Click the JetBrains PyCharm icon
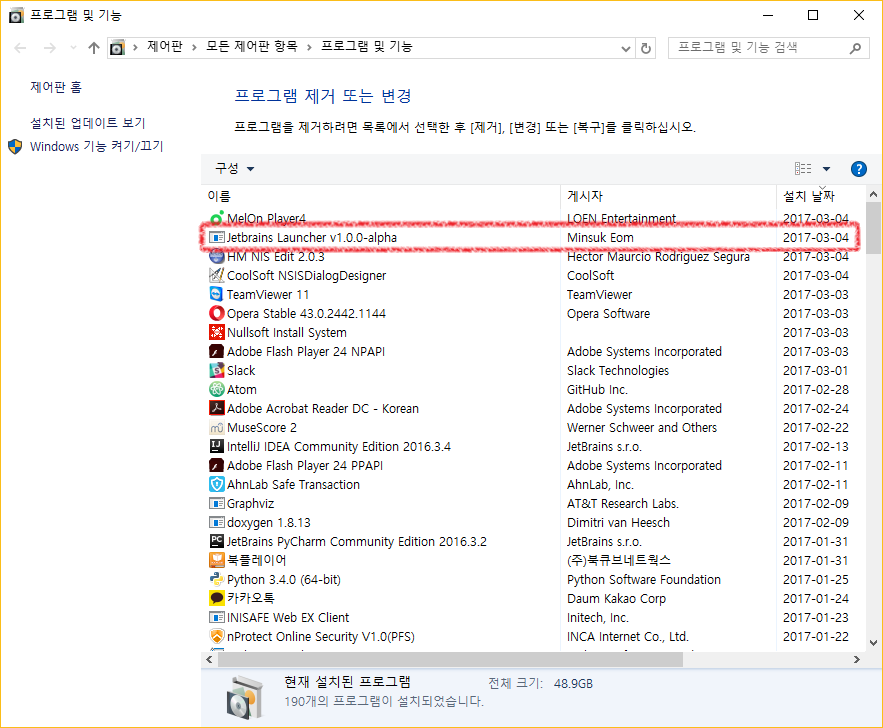The width and height of the screenshot is (883, 728). [216, 541]
